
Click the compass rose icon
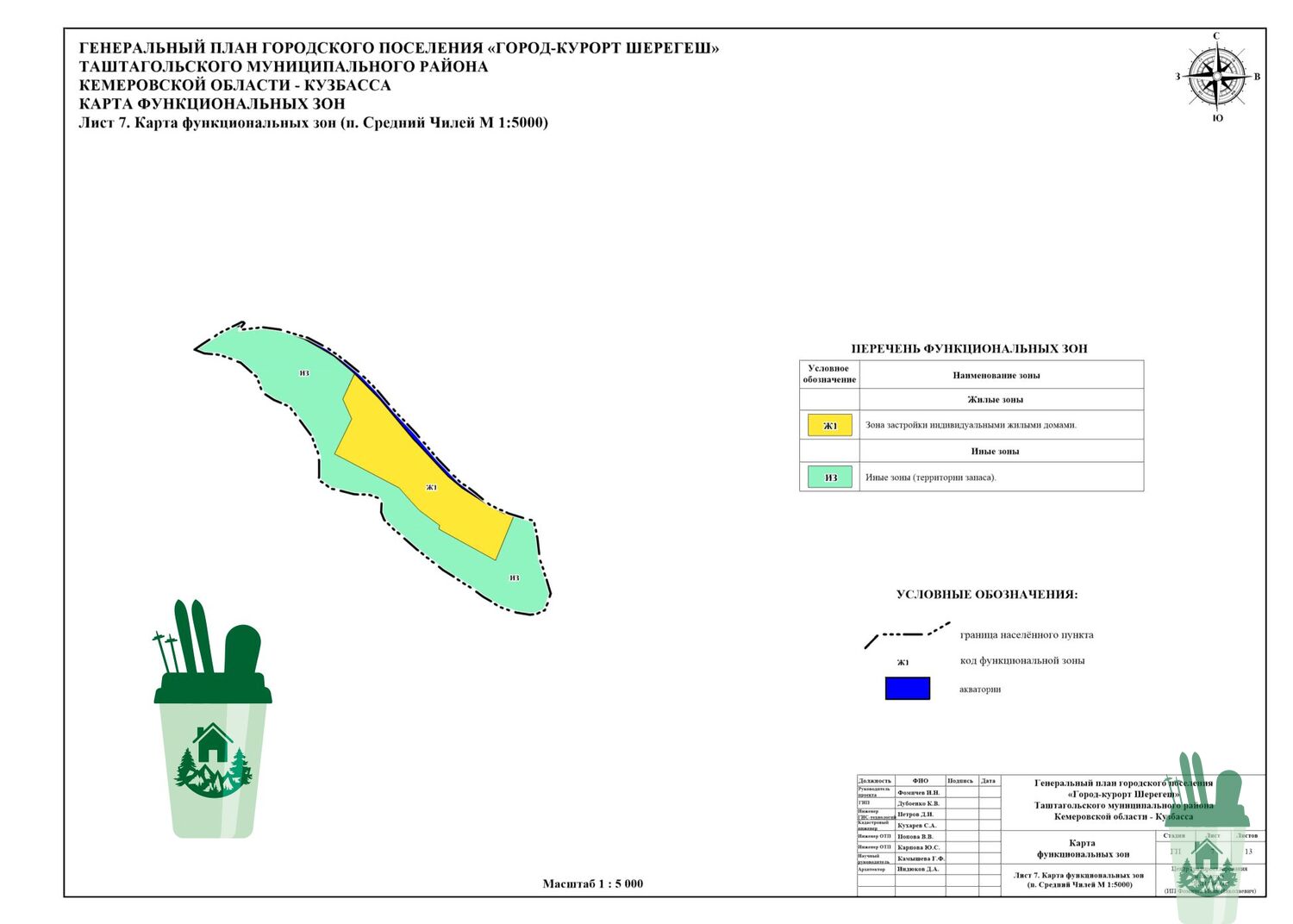tap(1216, 77)
